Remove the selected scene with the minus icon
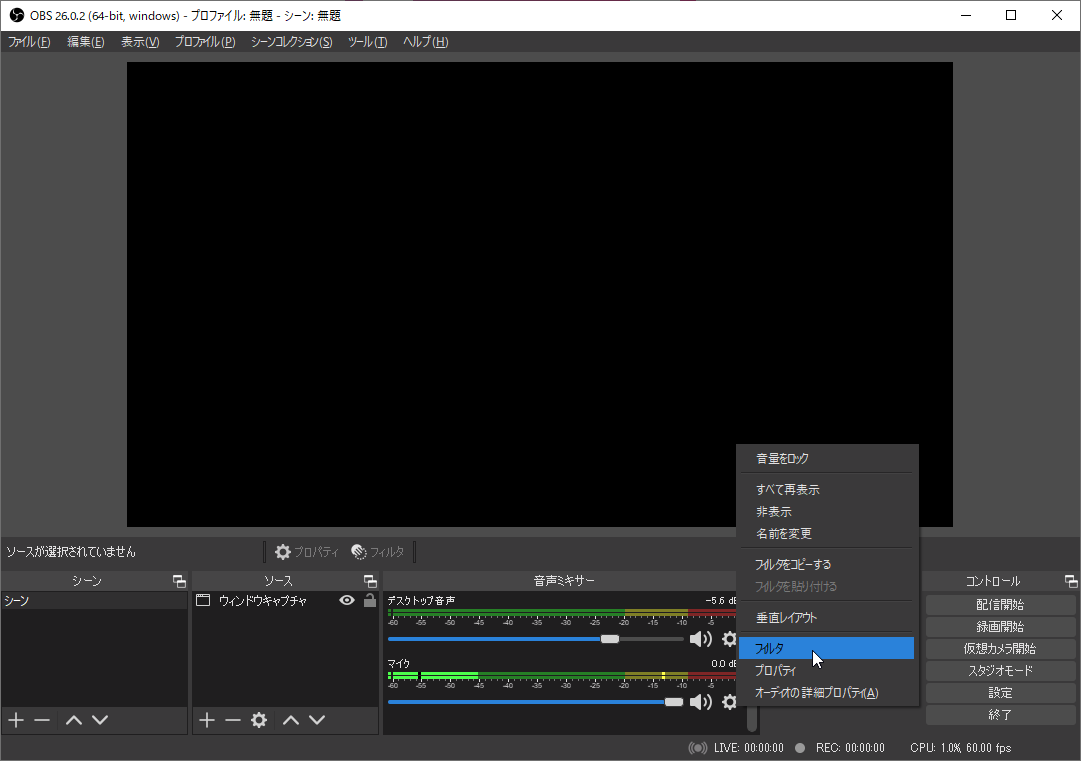The image size is (1081, 761). (42, 720)
